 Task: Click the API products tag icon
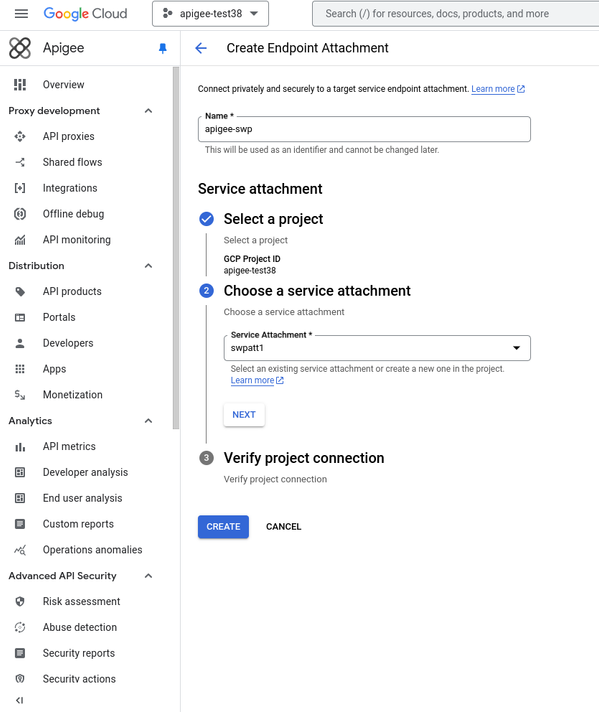point(20,292)
